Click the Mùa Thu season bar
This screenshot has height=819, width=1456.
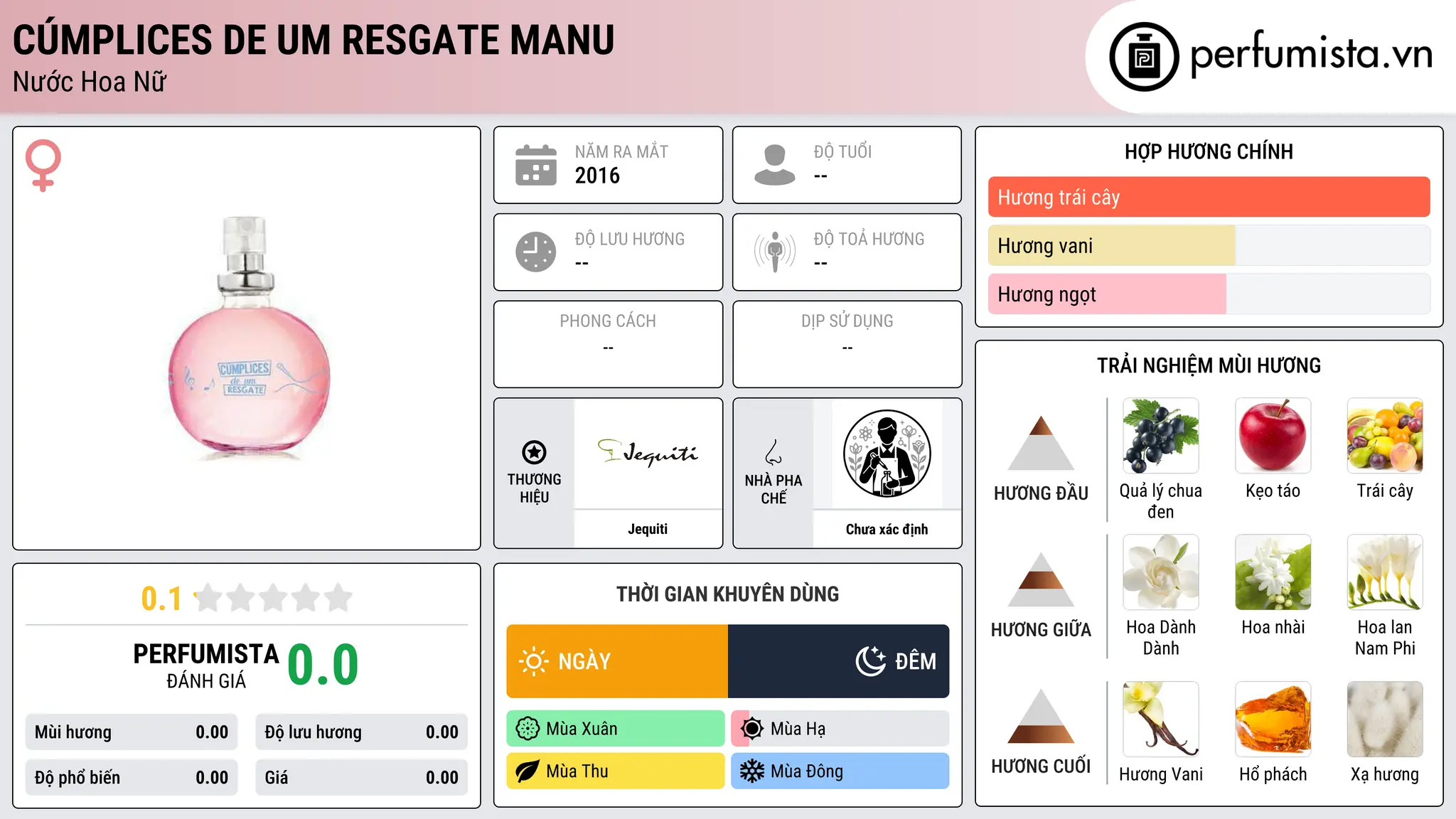(616, 771)
